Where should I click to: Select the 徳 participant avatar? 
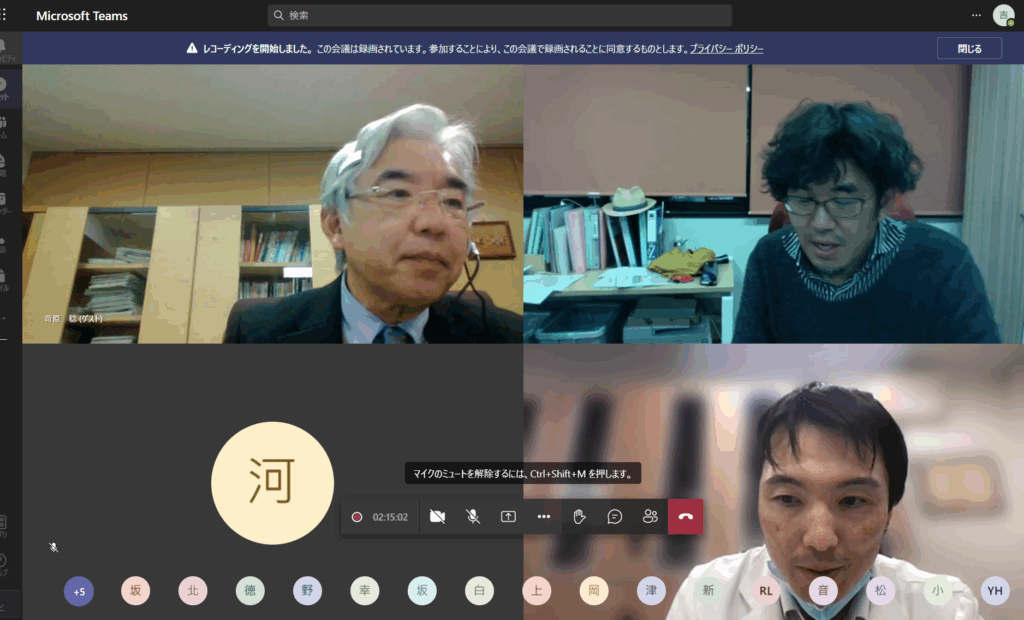click(250, 591)
